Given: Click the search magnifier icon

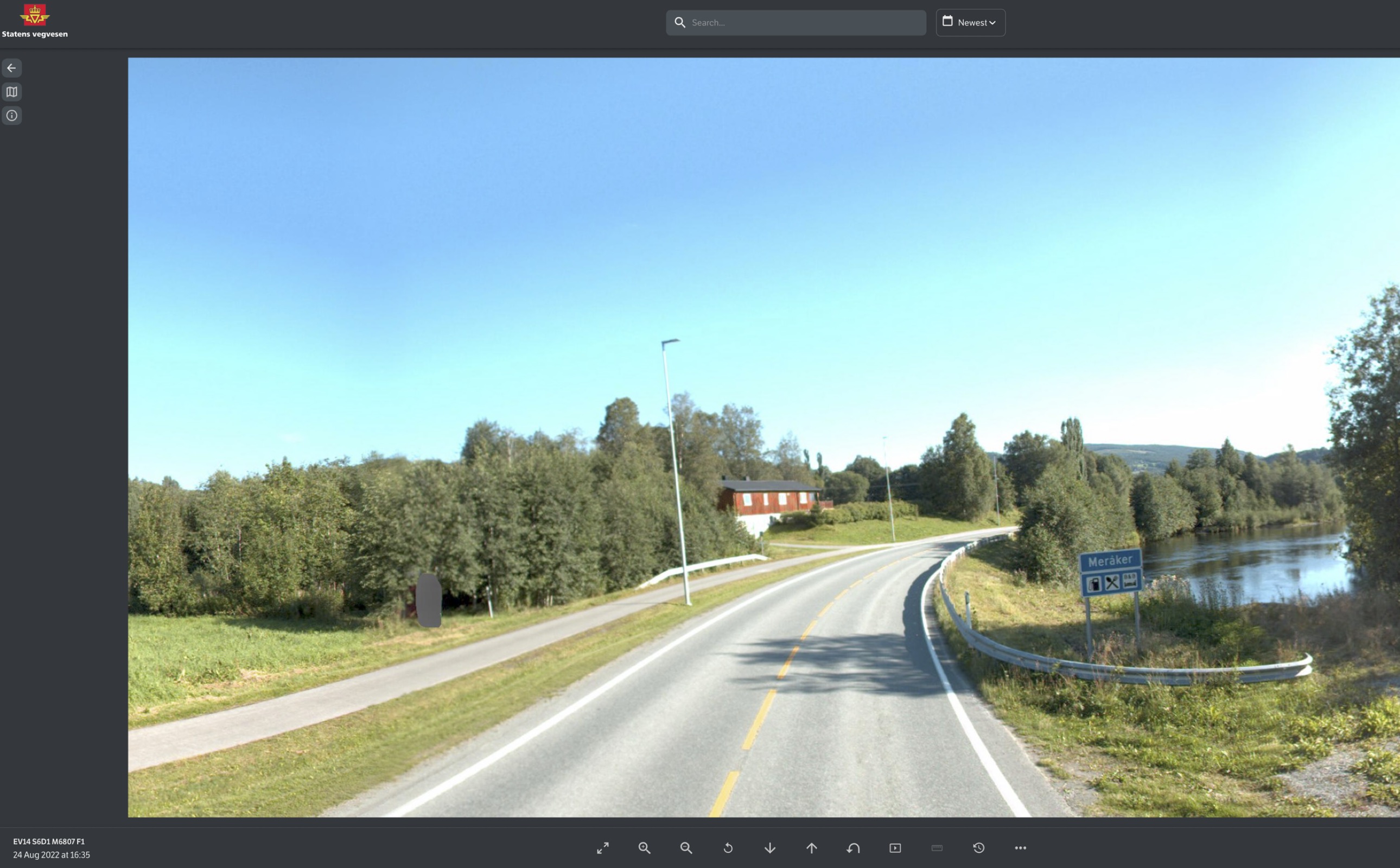Looking at the screenshot, I should [x=680, y=23].
